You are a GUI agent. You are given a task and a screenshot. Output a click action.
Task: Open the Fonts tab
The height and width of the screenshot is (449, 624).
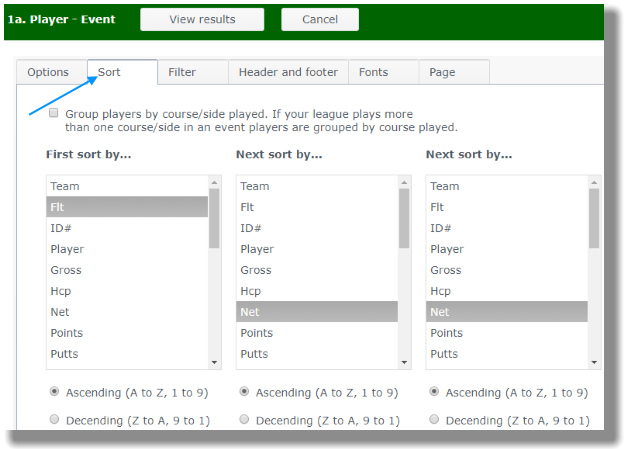(x=373, y=72)
